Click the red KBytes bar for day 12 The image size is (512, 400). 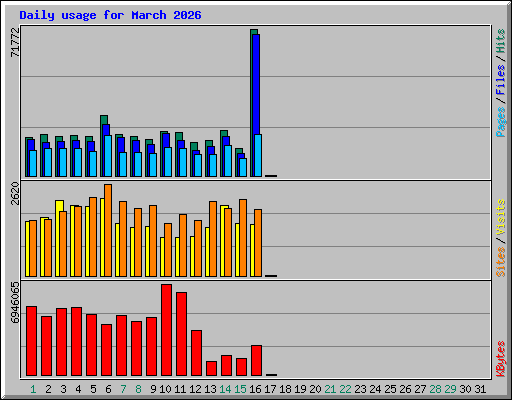coord(197,353)
